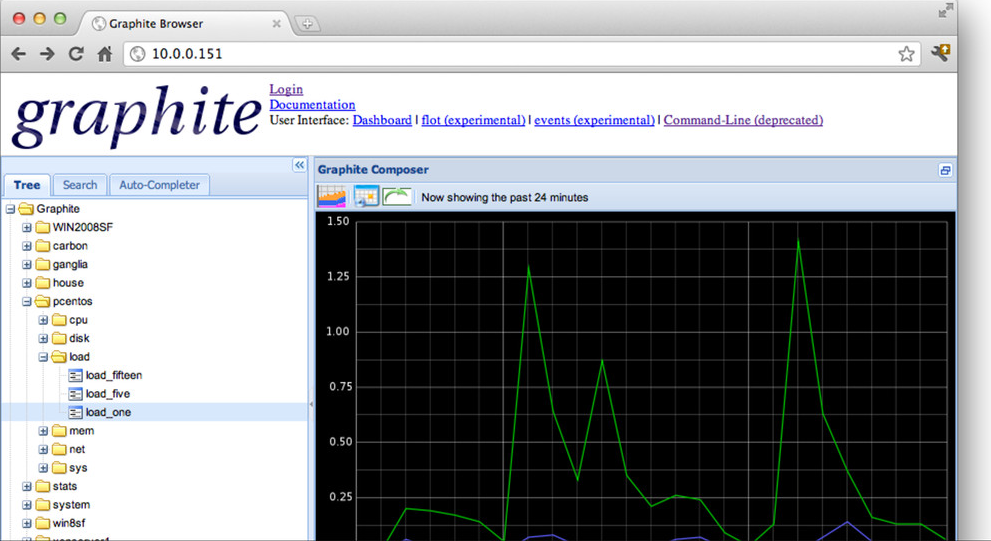The image size is (991, 541).
Task: Click the graphite logo
Action: click(136, 116)
